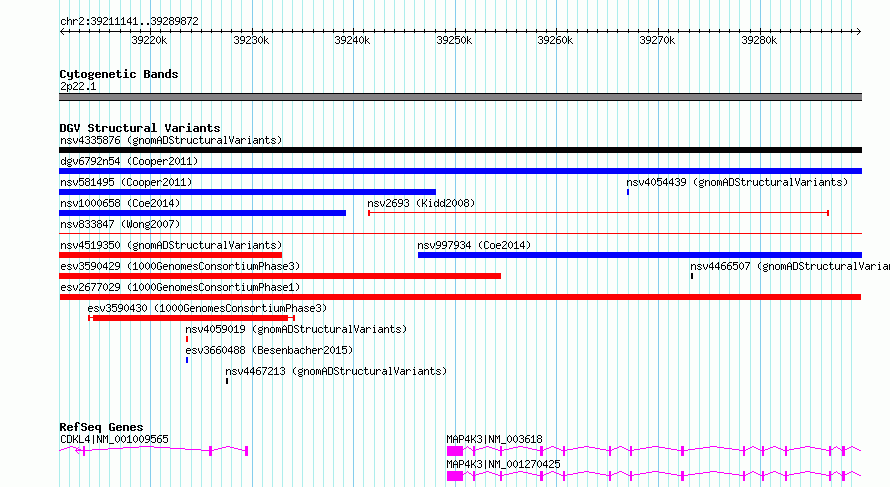Click the large MAP4K3 NM_003618 exon block

click(455, 451)
